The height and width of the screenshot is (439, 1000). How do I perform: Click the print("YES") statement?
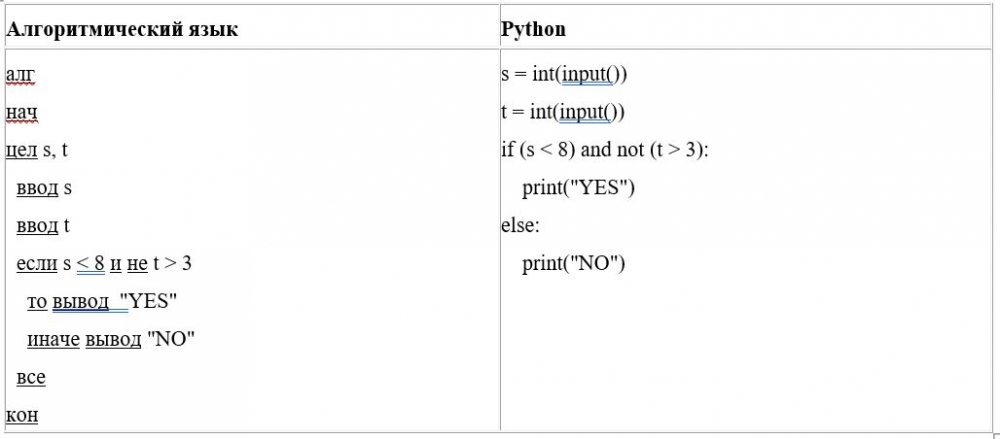coord(578,188)
